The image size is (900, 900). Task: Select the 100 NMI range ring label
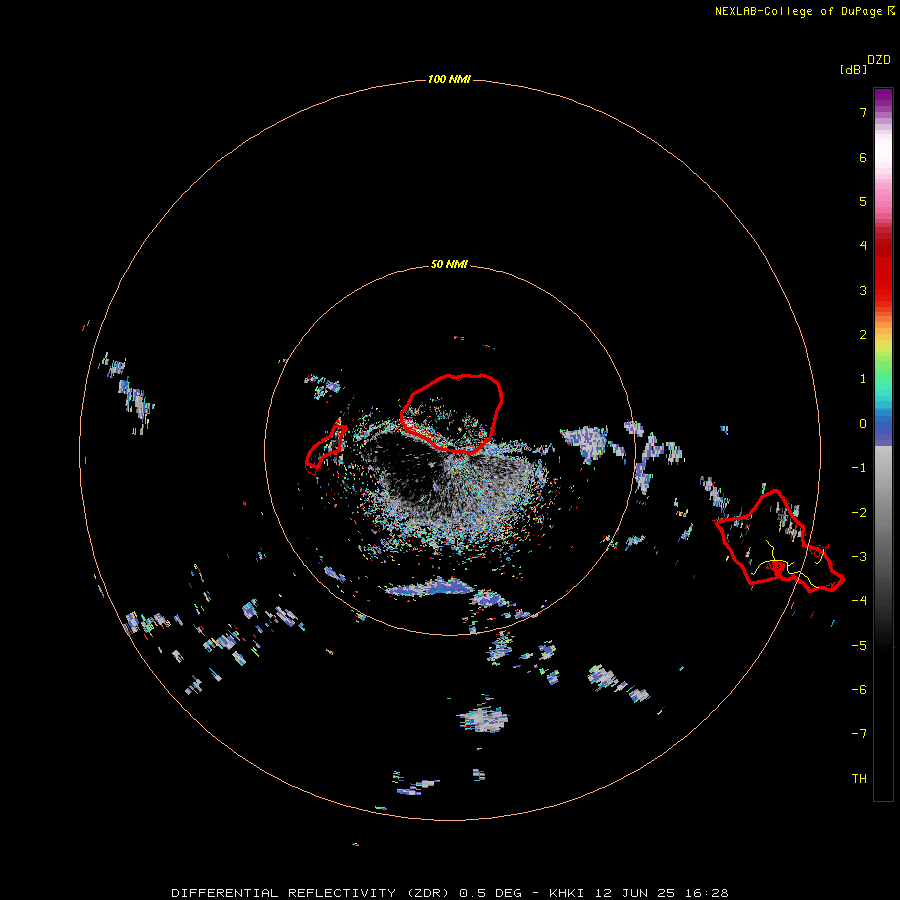coord(449,79)
